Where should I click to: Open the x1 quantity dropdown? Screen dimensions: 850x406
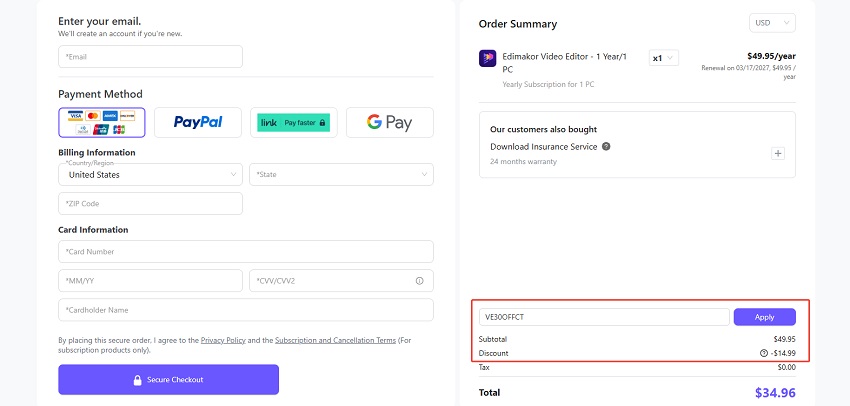tap(663, 58)
